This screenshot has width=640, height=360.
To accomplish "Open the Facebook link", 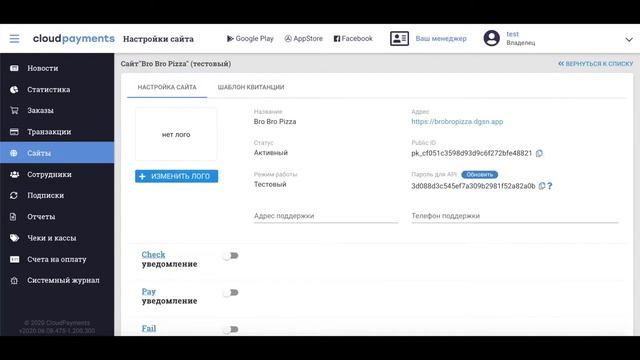I will [x=353, y=38].
